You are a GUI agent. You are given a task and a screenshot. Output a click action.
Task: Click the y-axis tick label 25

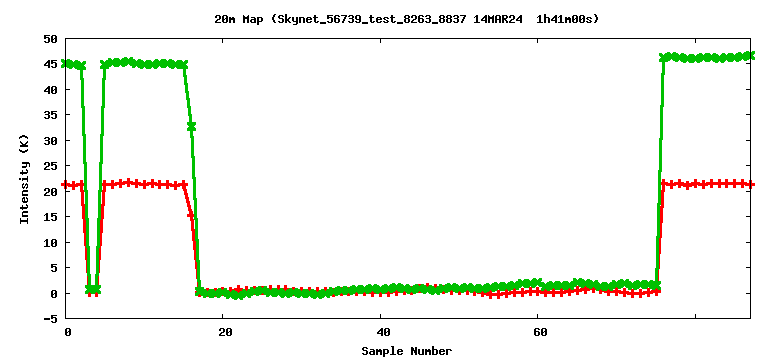tap(51, 166)
